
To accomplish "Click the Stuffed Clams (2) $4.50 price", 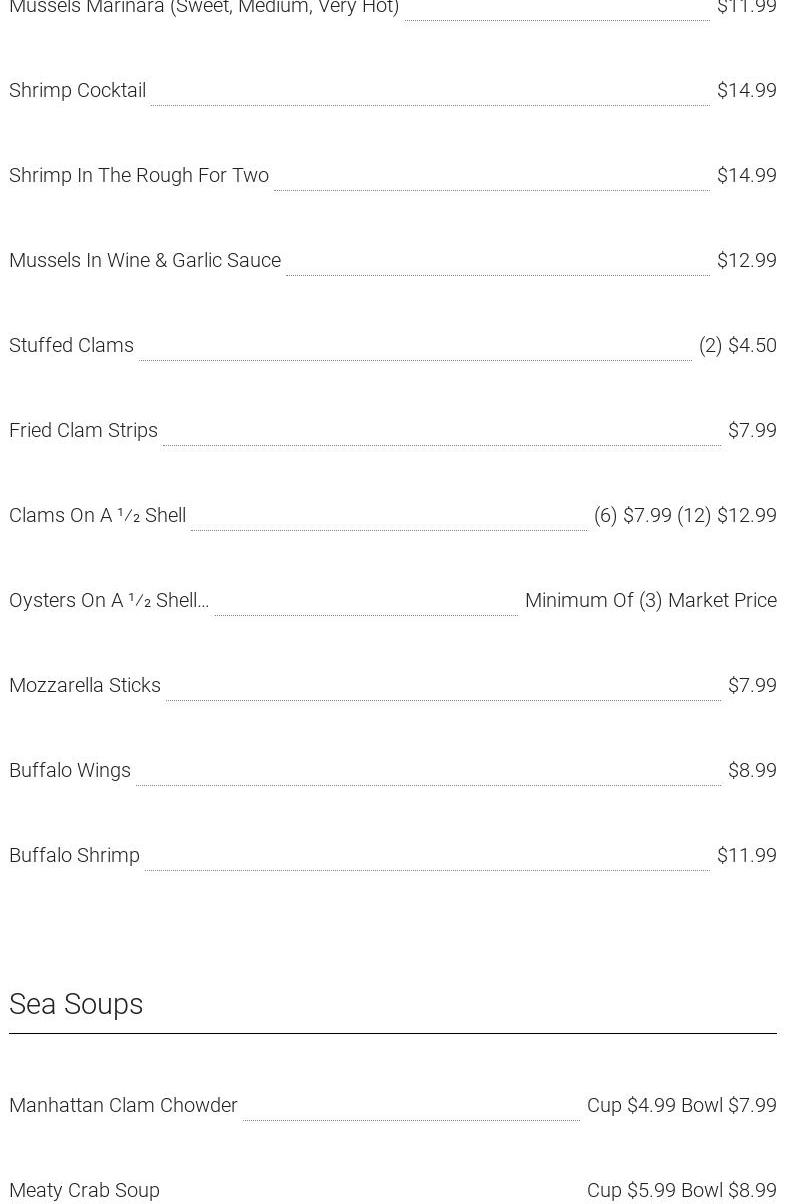I will click(x=737, y=345).
